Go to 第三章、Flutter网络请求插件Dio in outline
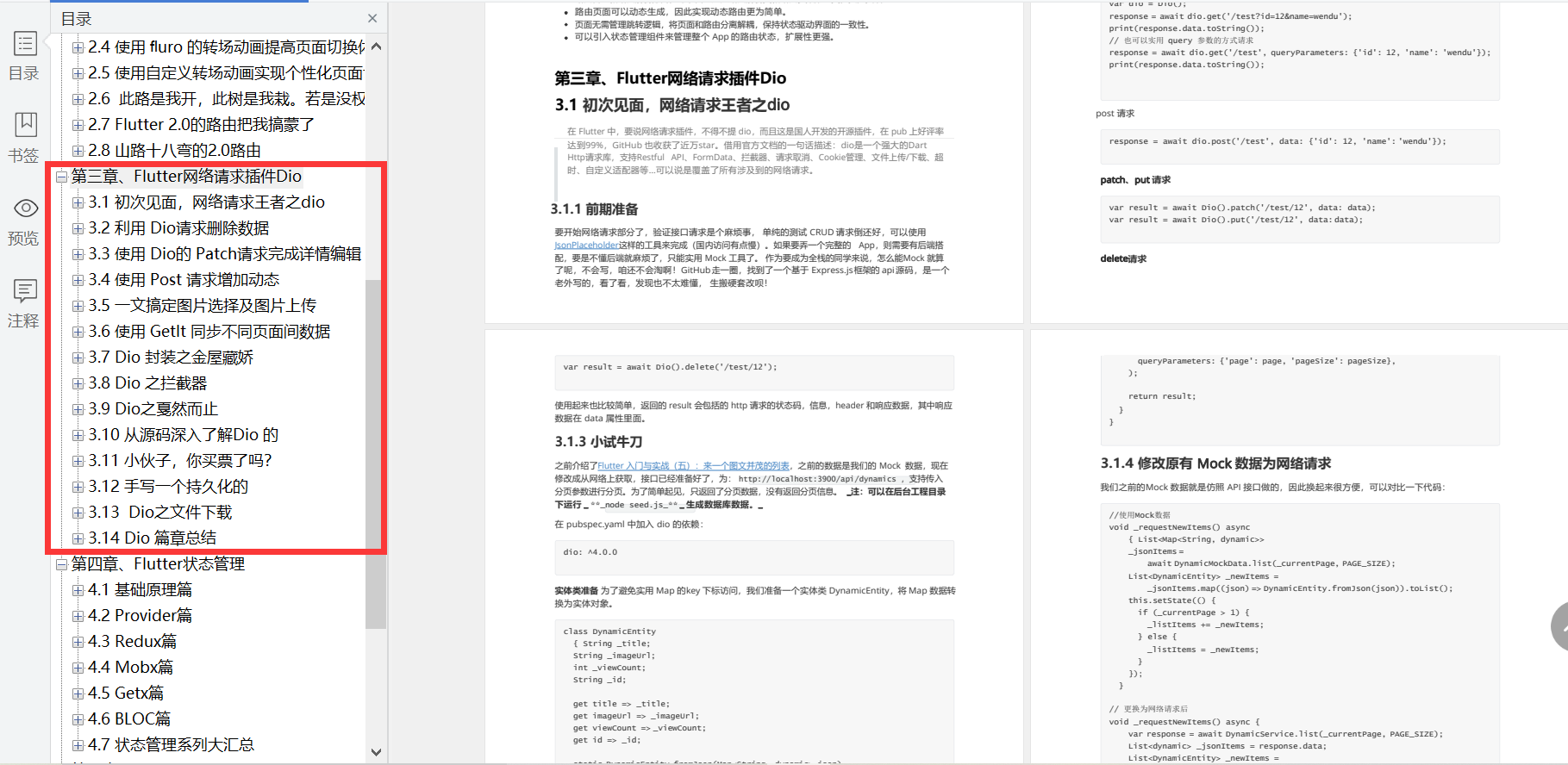This screenshot has width=1568, height=765. coord(186,177)
